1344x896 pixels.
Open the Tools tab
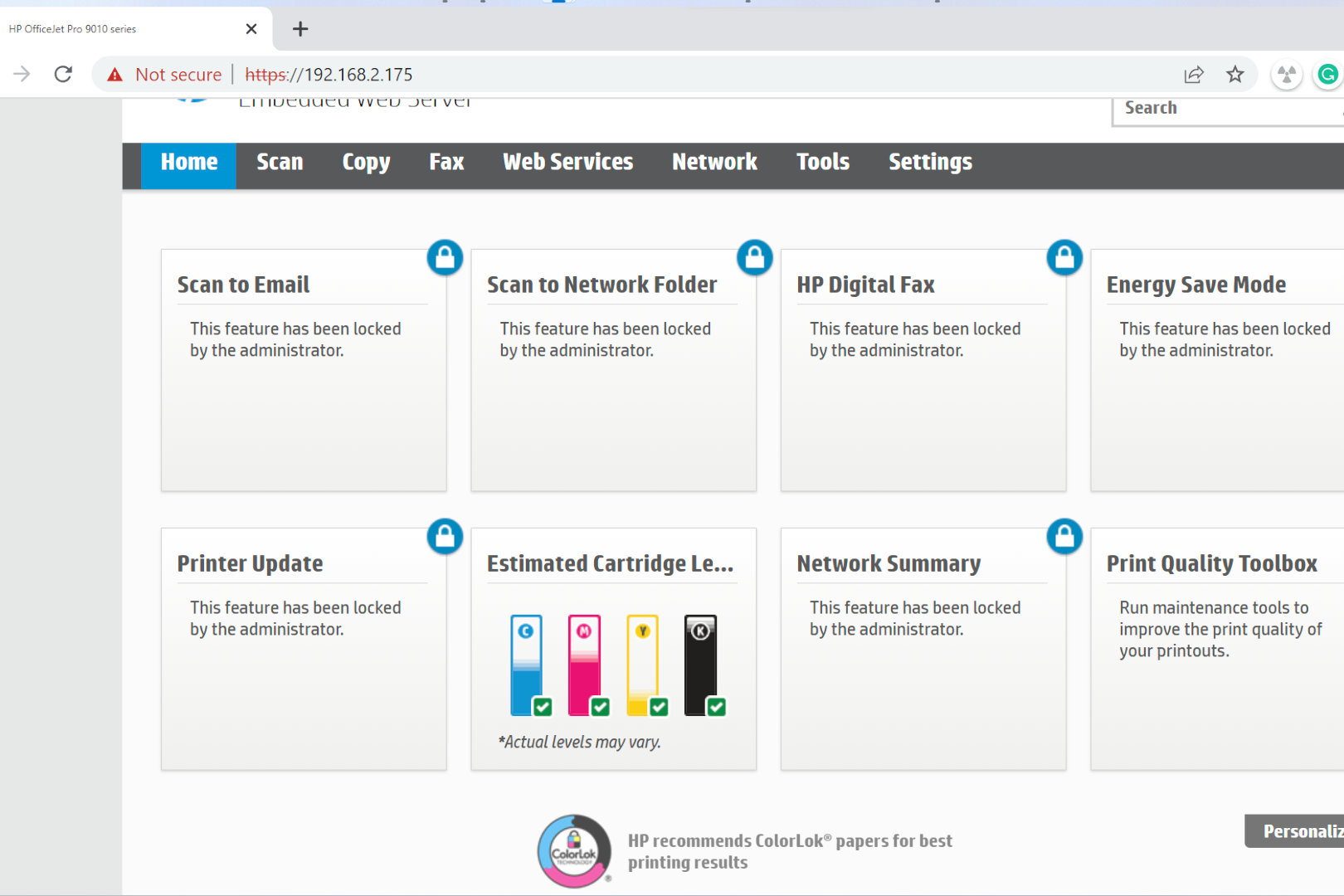[823, 163]
